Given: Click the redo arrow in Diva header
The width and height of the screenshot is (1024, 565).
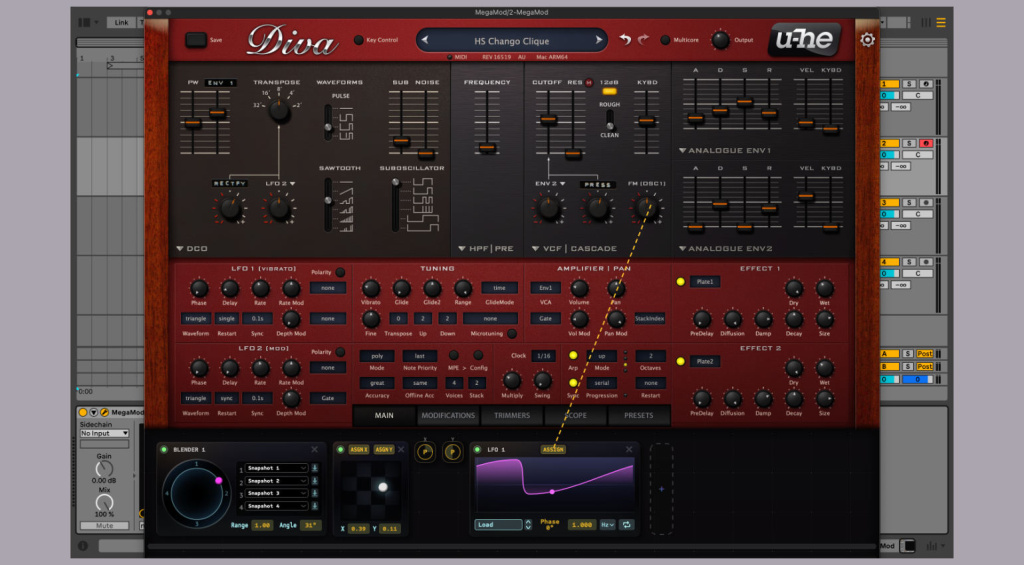Looking at the screenshot, I should [x=643, y=40].
